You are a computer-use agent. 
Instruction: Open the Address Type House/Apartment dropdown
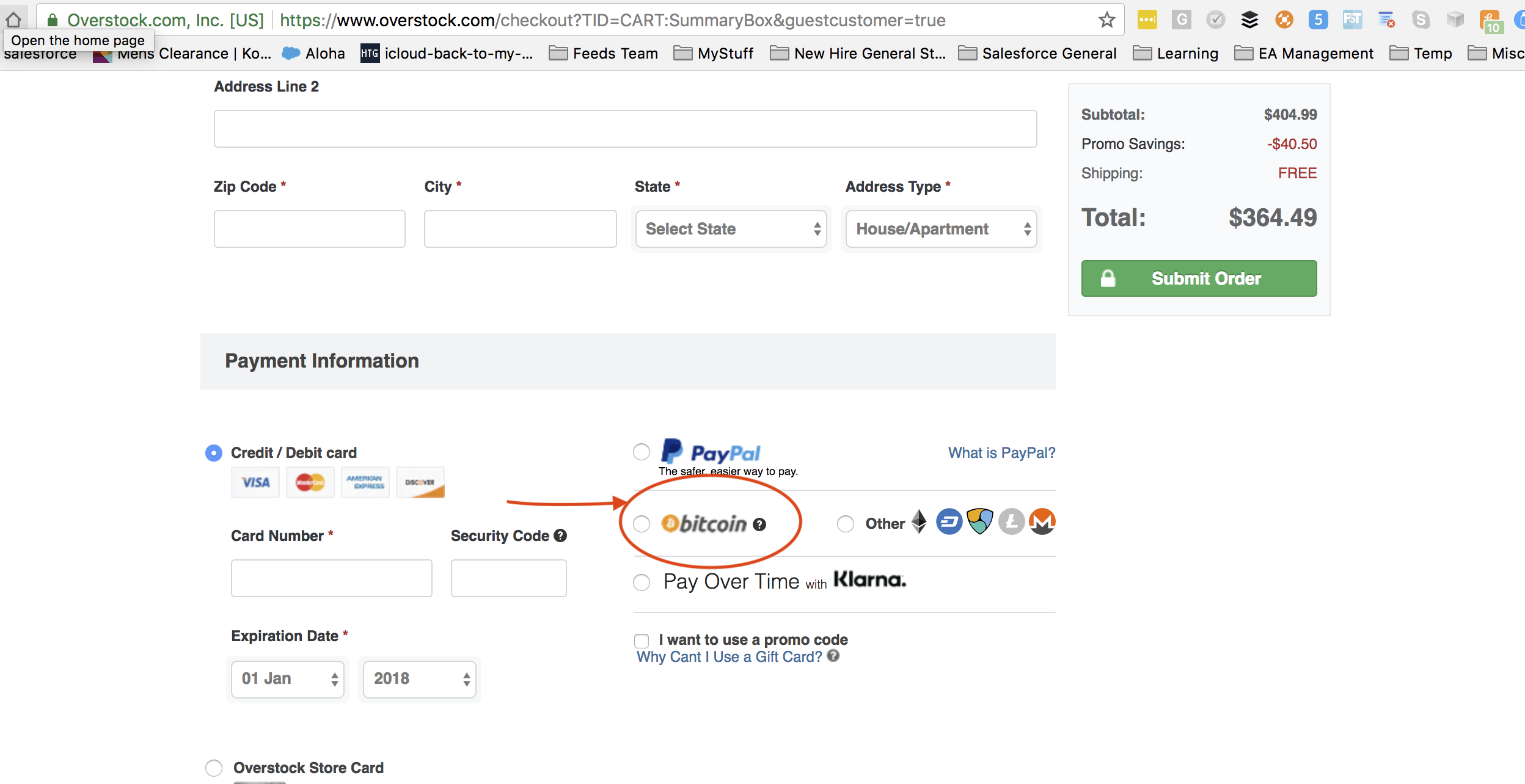(942, 229)
